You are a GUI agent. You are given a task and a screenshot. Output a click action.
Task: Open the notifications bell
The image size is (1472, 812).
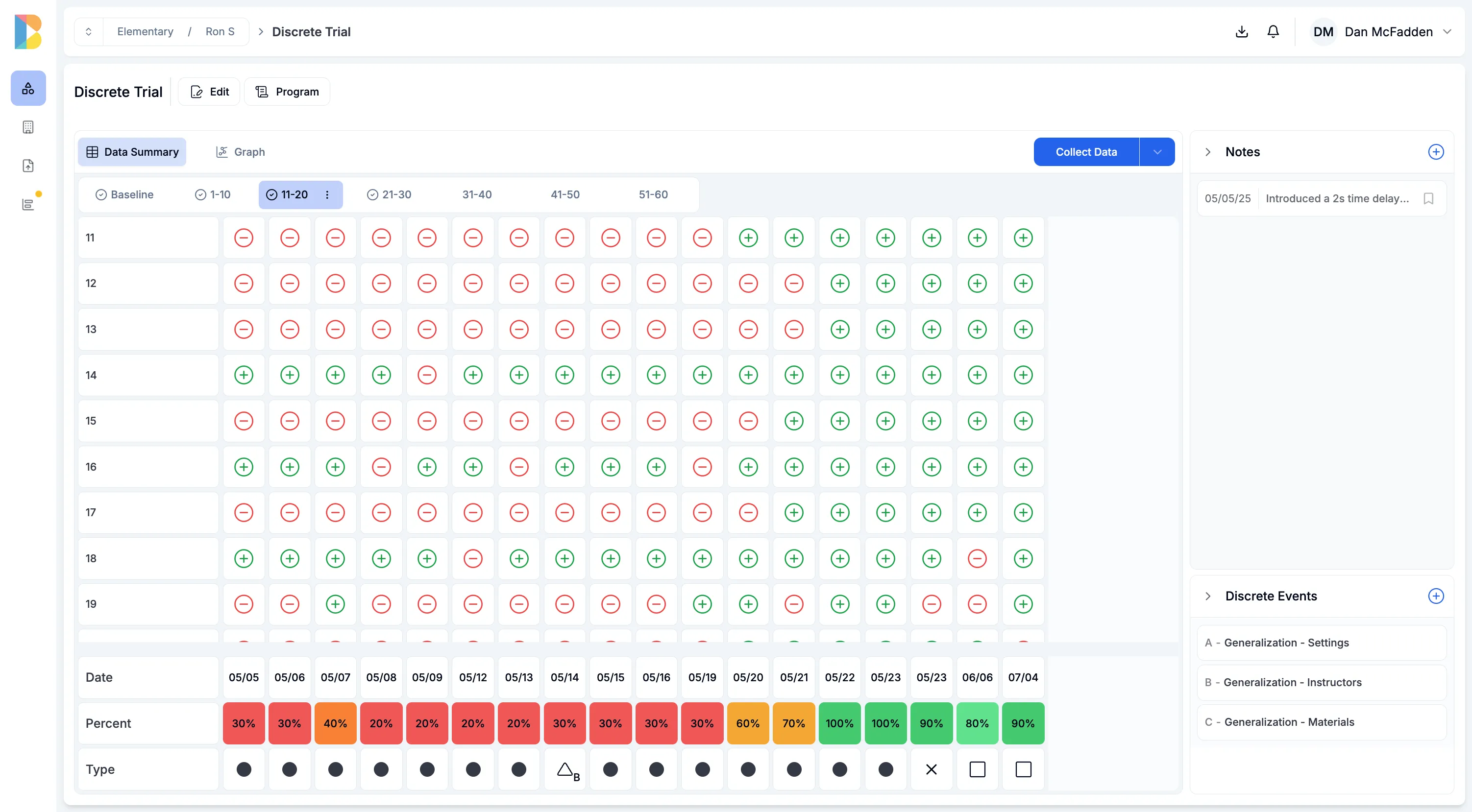coord(1273,32)
